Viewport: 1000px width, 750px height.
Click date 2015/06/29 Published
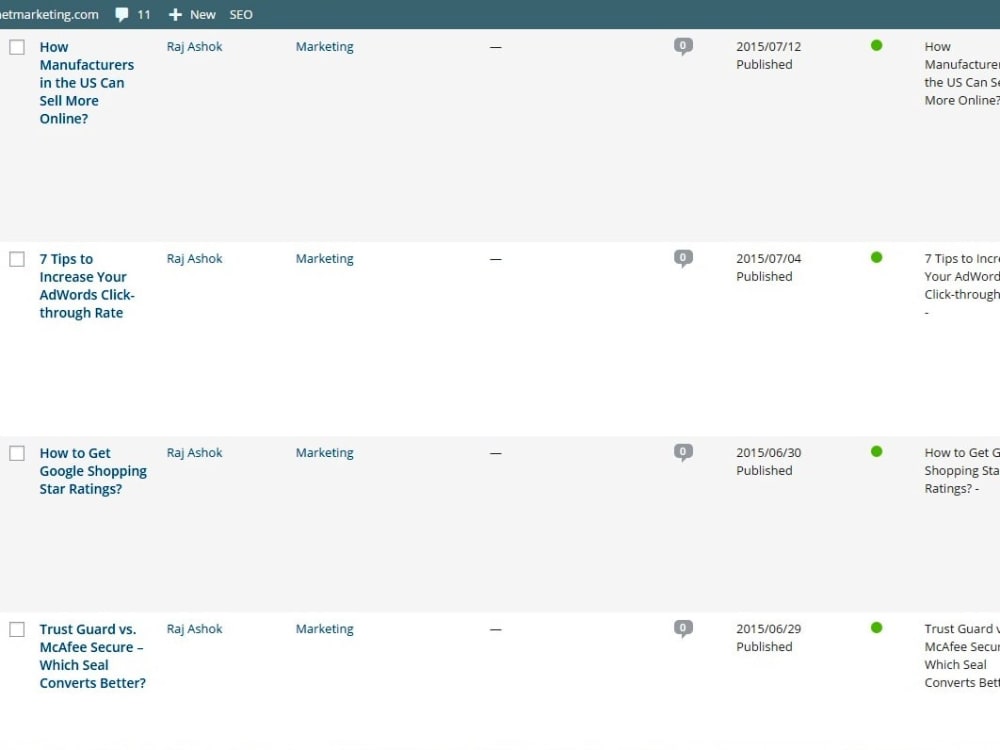768,637
